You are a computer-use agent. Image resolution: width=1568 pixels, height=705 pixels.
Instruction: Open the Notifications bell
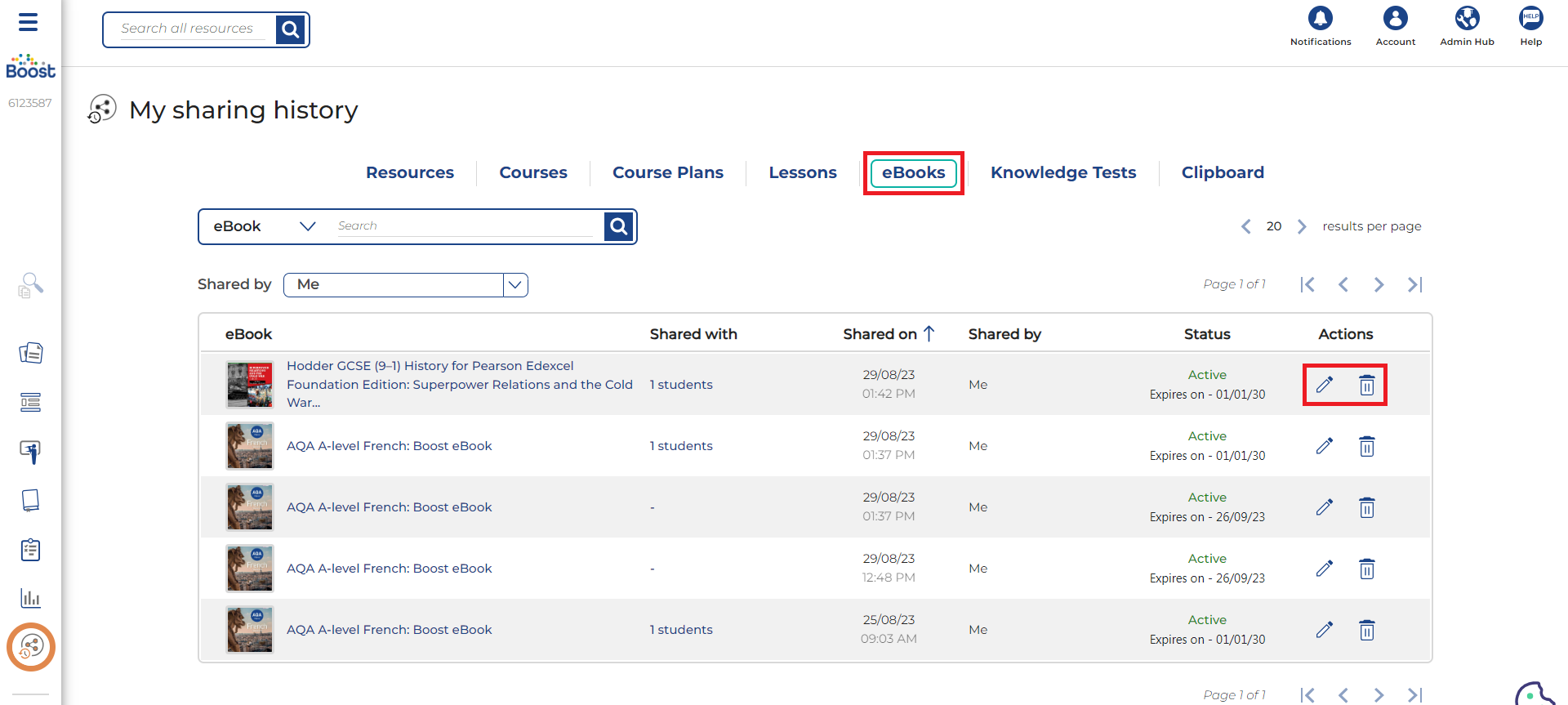(x=1320, y=19)
